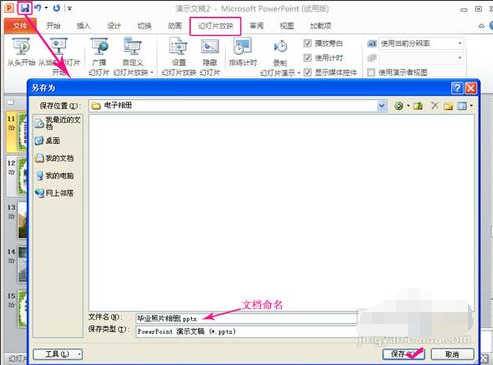Collapse the ribbon with the caret icon
493x365 pixels.
481,26
